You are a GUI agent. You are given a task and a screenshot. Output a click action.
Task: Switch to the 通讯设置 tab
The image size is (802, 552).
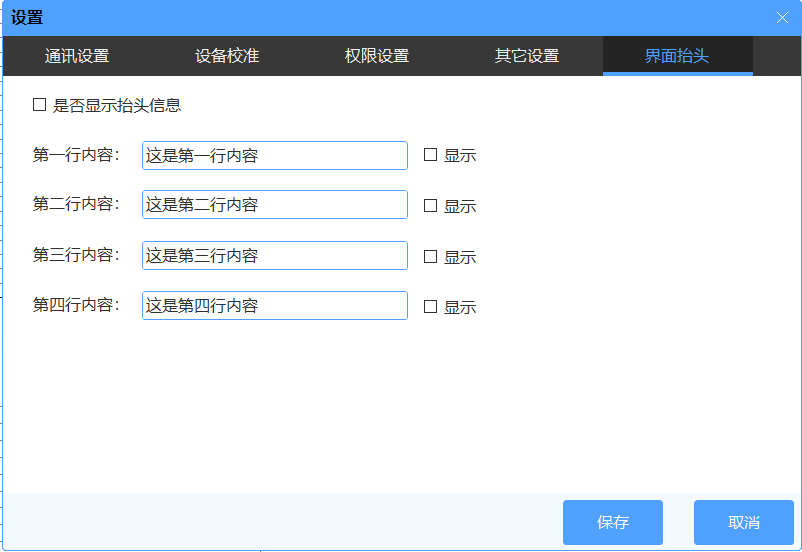77,56
